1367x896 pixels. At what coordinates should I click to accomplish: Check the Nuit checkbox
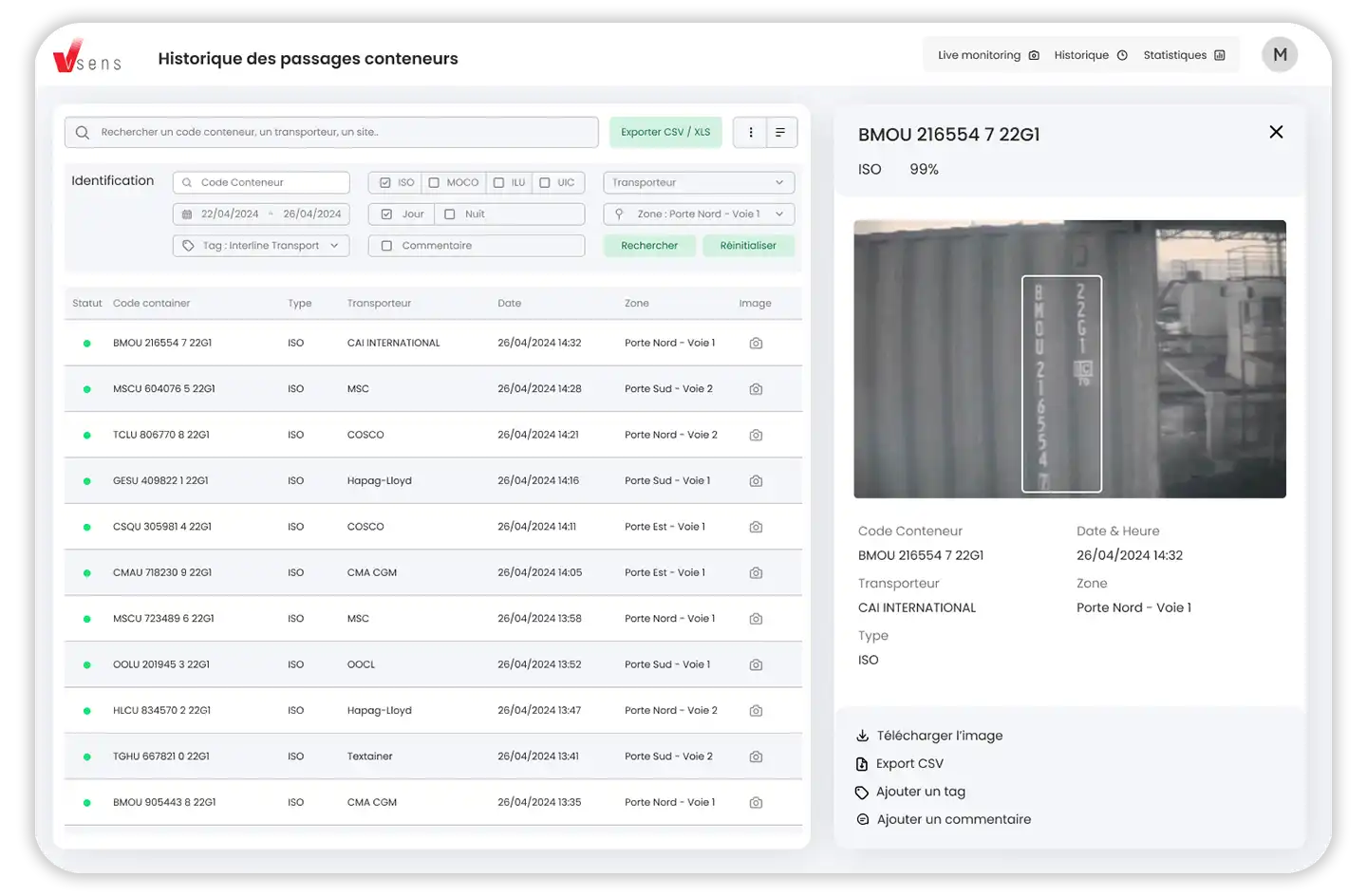point(450,215)
